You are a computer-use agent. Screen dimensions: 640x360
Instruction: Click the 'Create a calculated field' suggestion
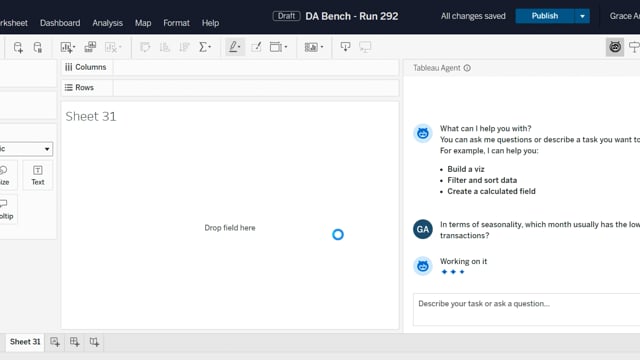tap(491, 191)
